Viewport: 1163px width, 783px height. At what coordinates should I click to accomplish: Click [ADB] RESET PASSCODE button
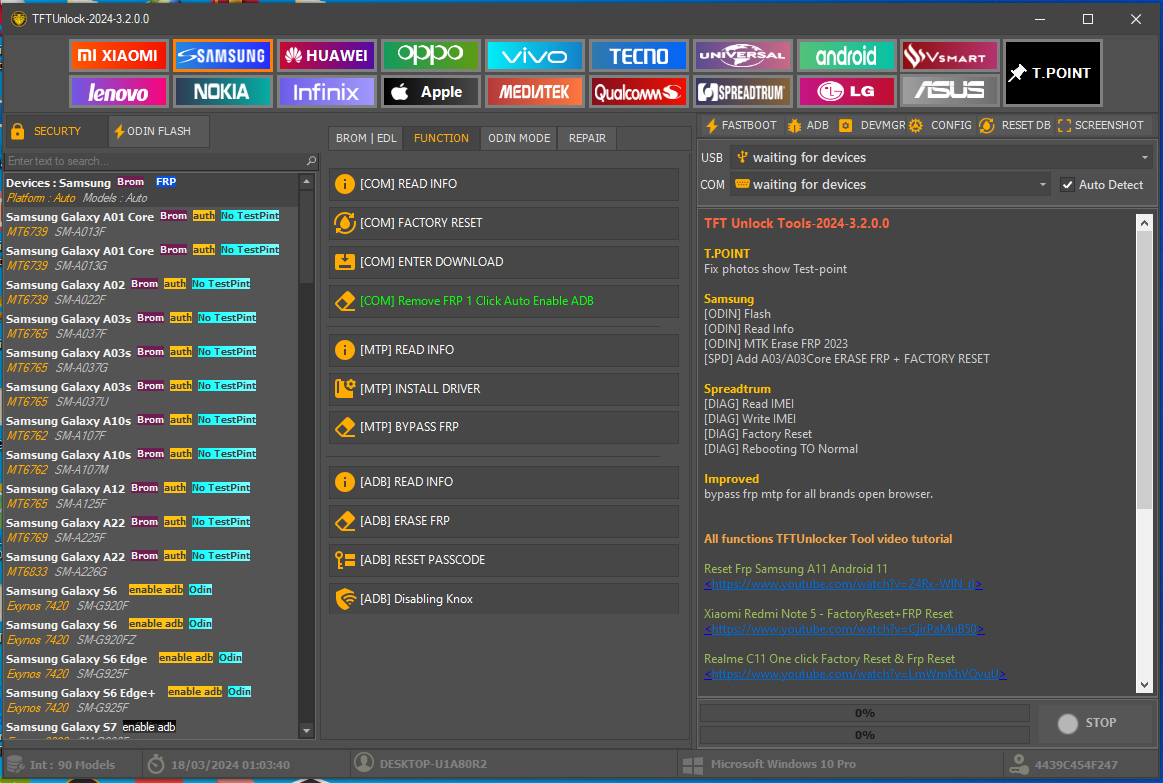[x=504, y=560]
